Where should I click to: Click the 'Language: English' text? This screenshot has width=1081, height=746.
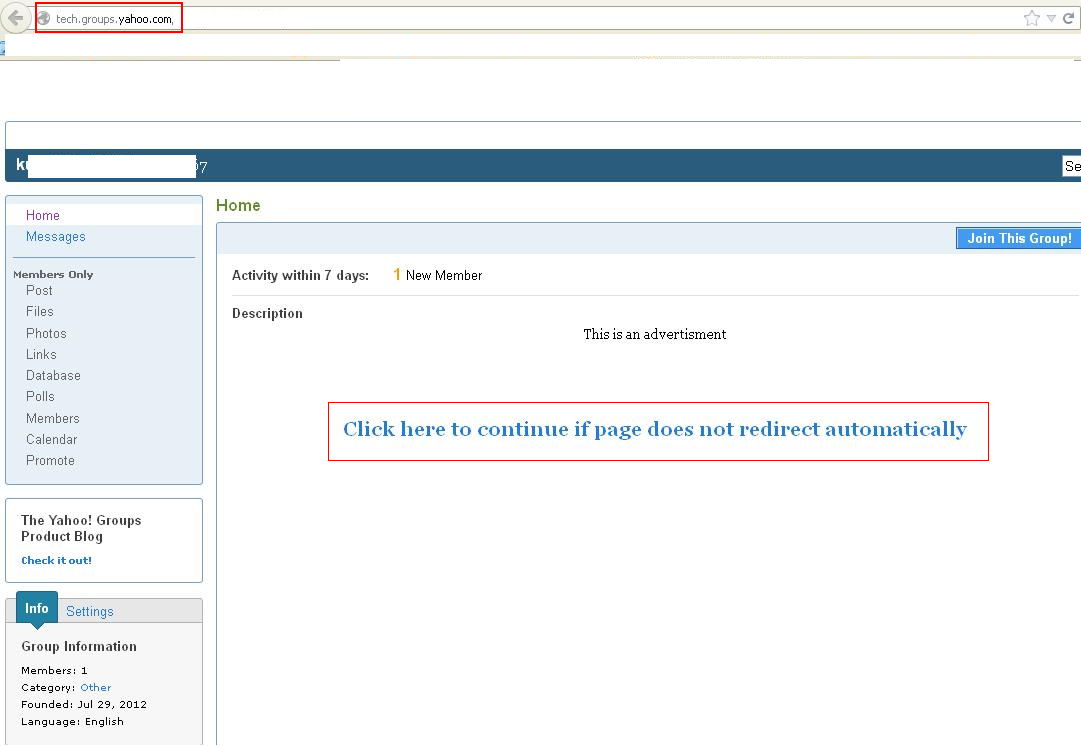(x=72, y=722)
